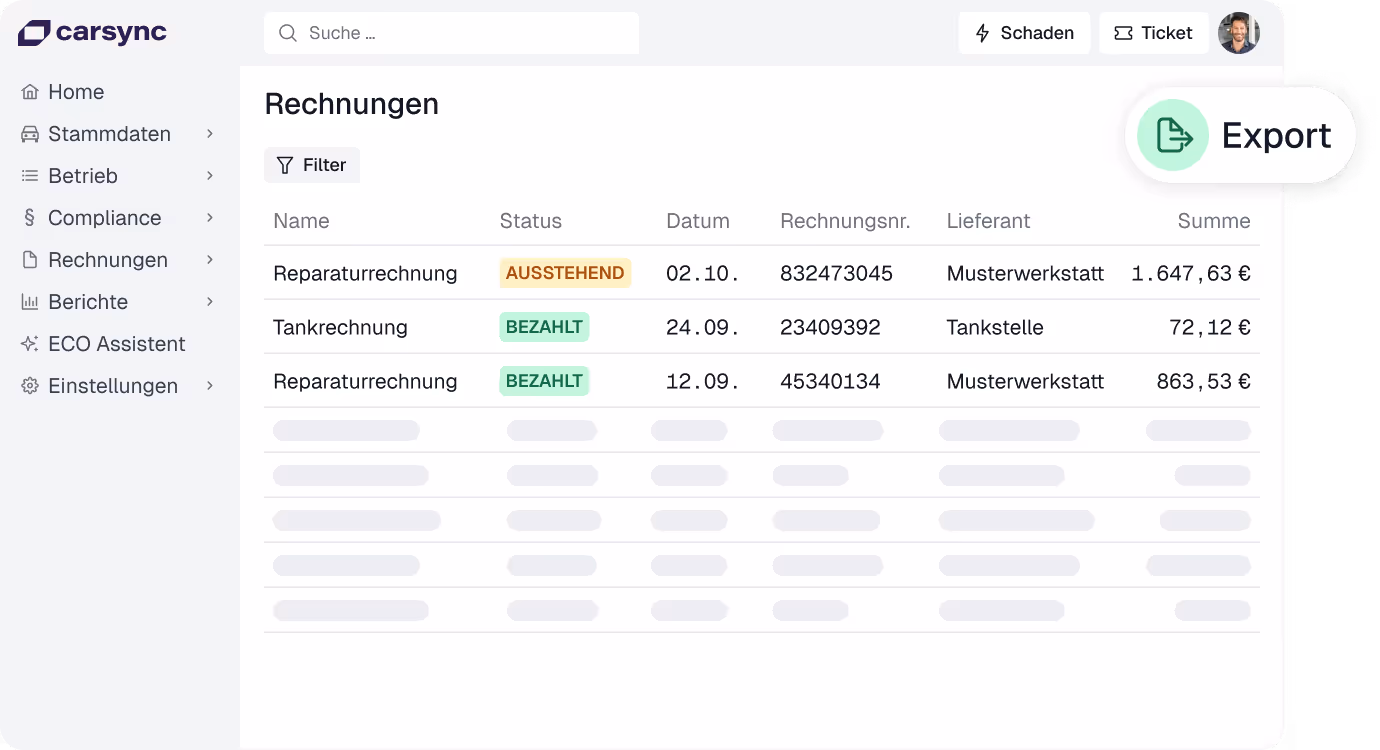This screenshot has width=1380, height=750.
Task: Open Reparaturrechnung dated 02.10.
Action: pos(365,273)
